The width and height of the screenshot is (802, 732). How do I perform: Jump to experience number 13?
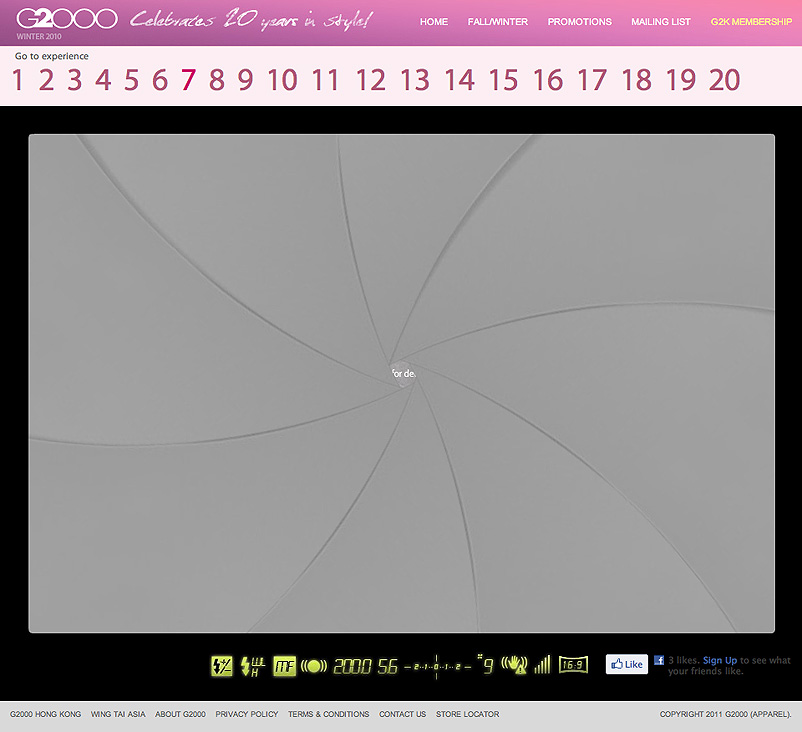coord(414,81)
